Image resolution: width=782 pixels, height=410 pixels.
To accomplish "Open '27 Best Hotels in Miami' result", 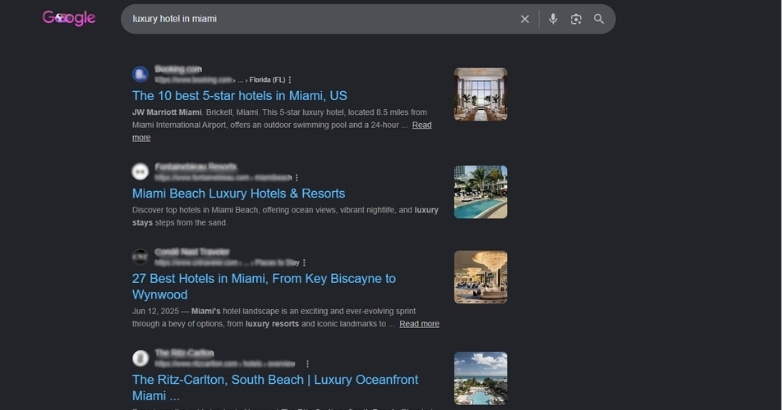I will coord(264,286).
